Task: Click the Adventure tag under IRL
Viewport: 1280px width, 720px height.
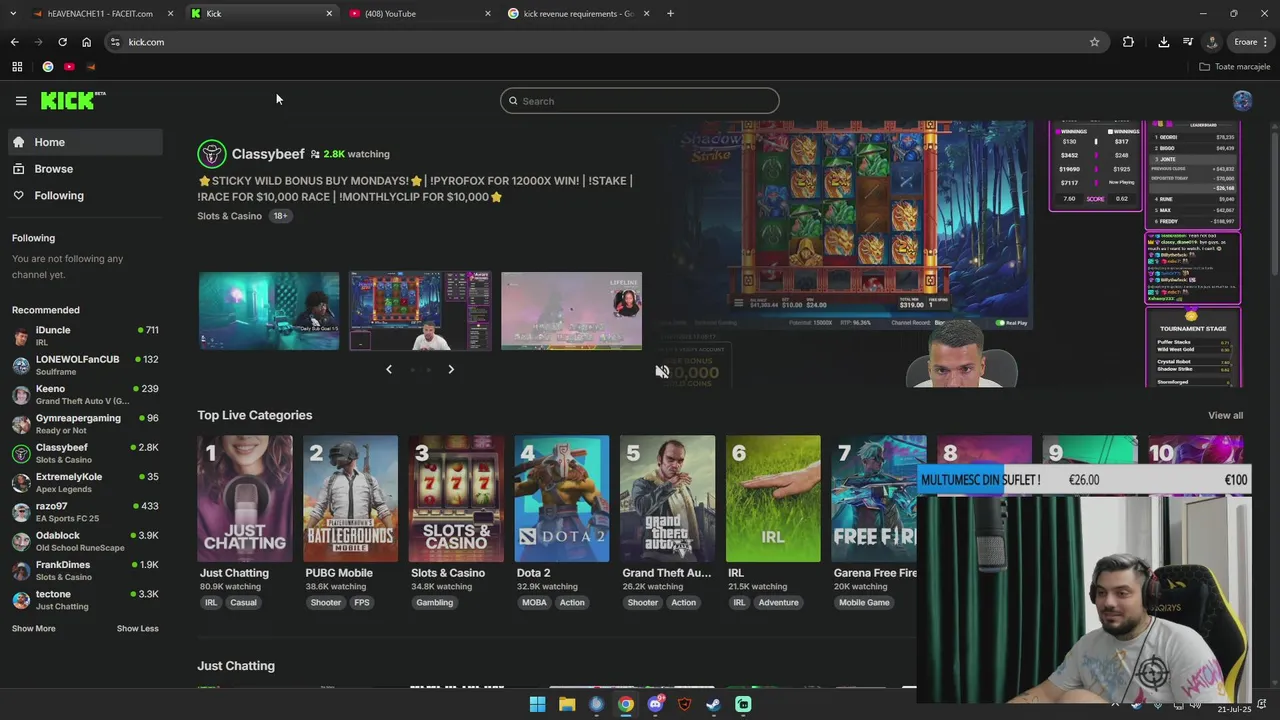Action: (778, 603)
